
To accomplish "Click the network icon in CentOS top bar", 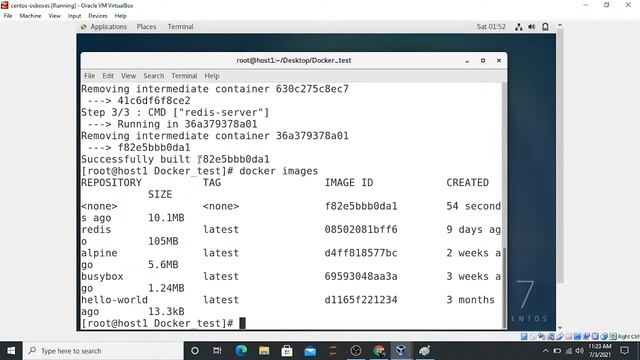I will (519, 27).
